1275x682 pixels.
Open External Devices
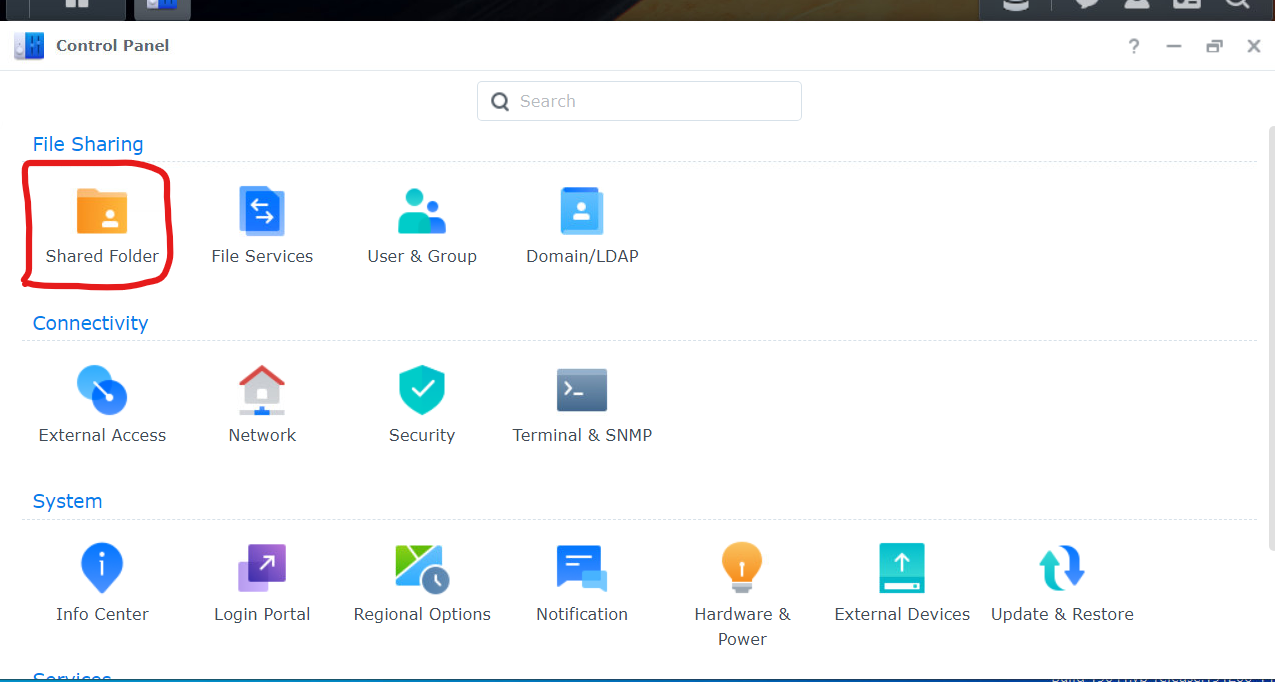[x=902, y=584]
